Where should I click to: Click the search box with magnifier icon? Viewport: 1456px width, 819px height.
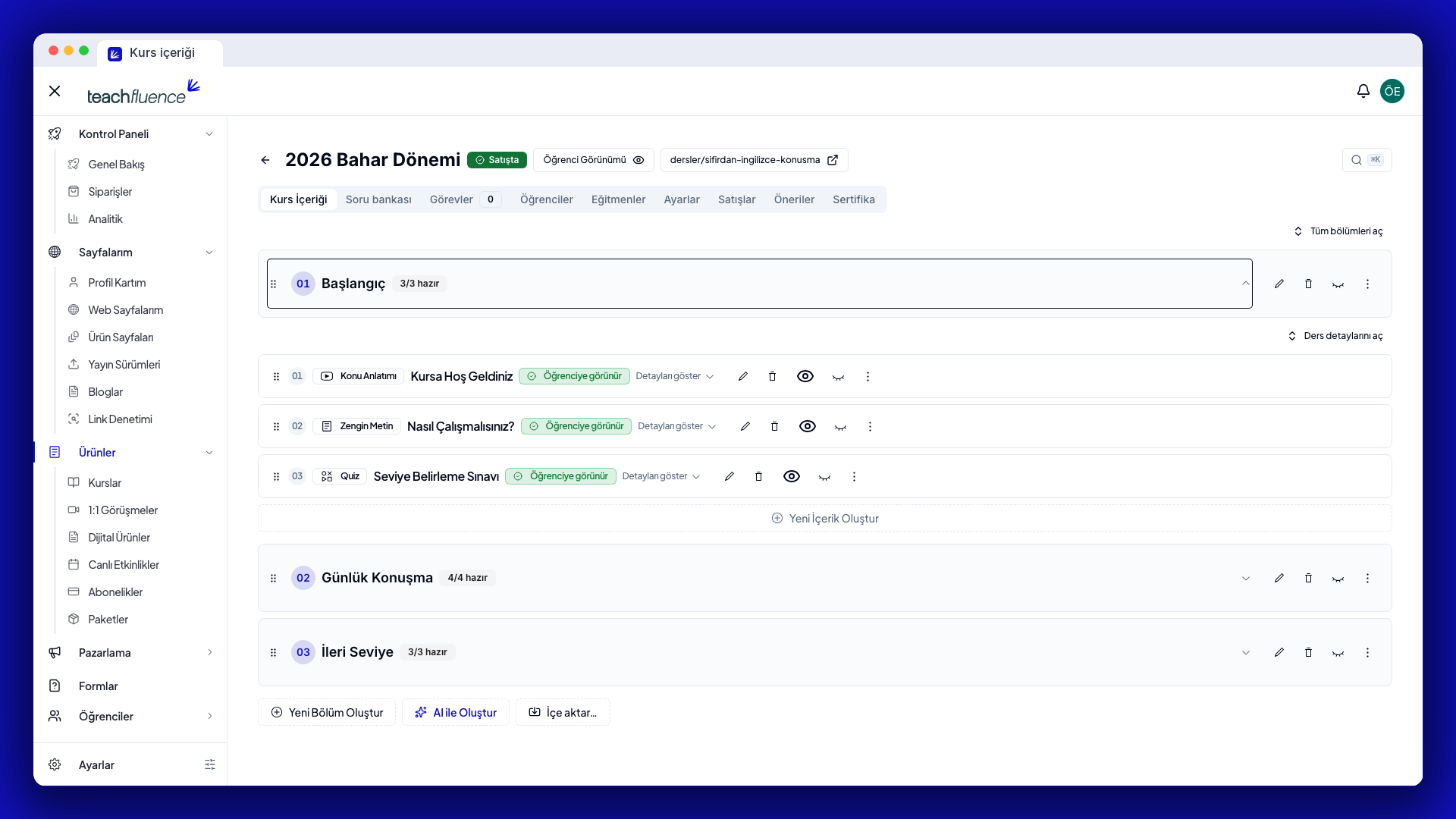coord(1367,160)
